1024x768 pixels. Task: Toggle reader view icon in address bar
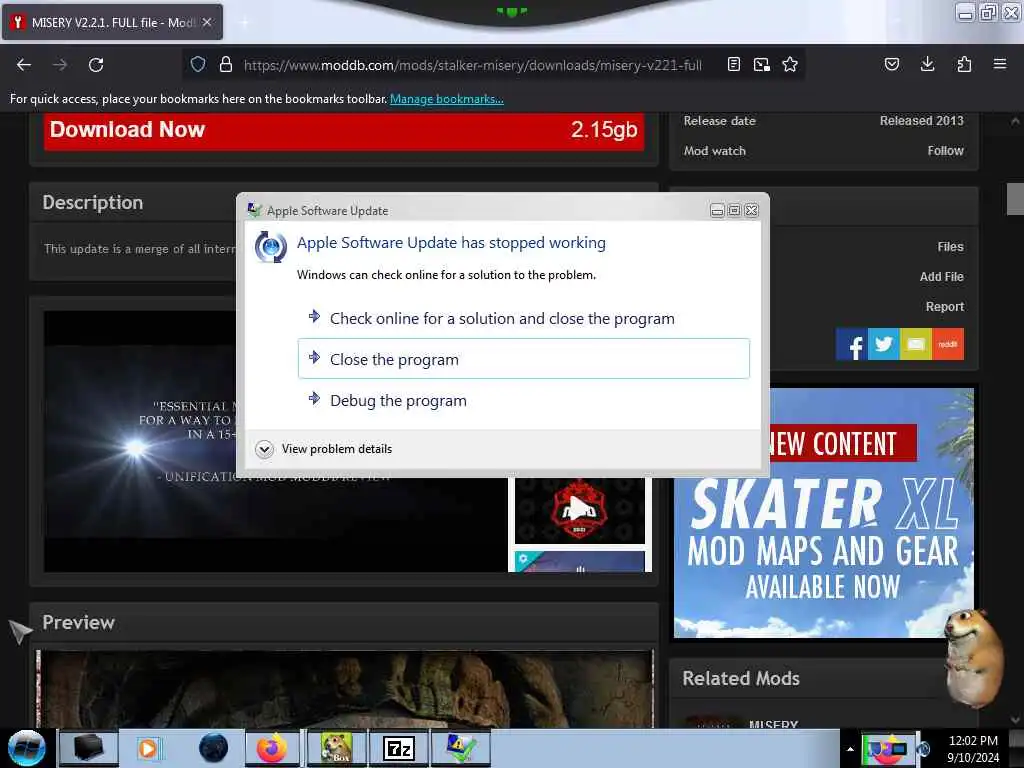tap(733, 64)
